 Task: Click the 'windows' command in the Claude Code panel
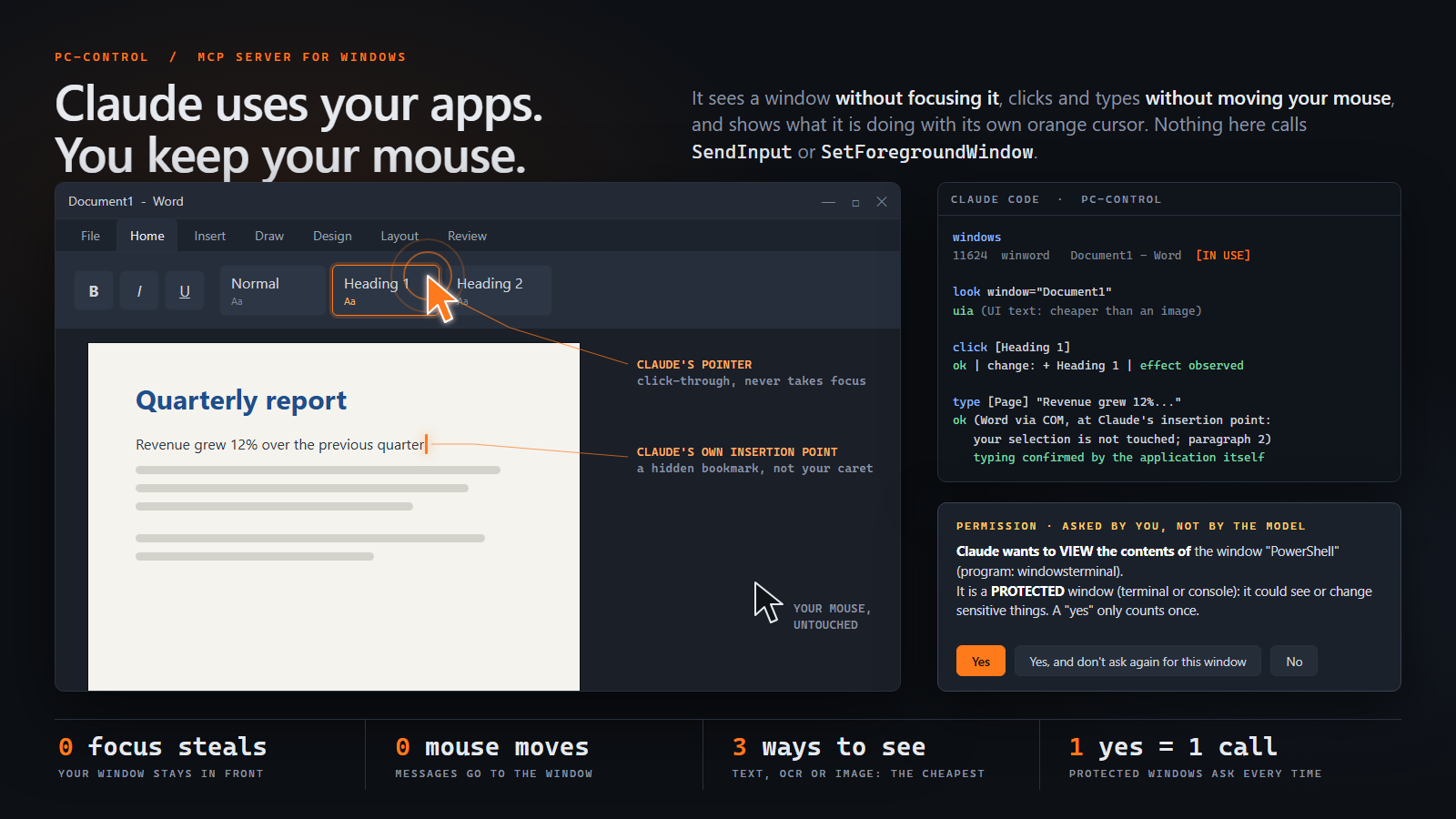[976, 237]
